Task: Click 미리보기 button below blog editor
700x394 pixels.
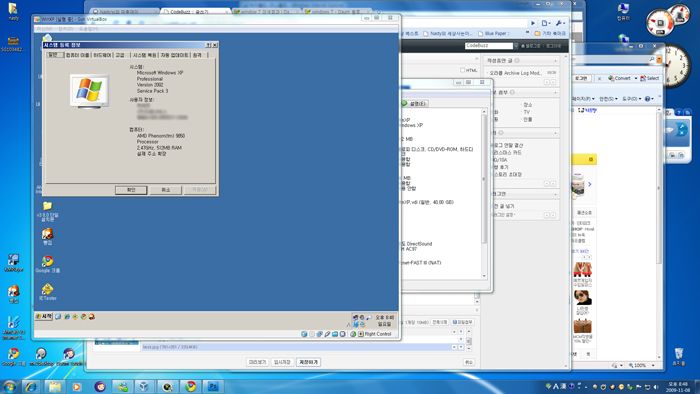Action: (x=257, y=362)
